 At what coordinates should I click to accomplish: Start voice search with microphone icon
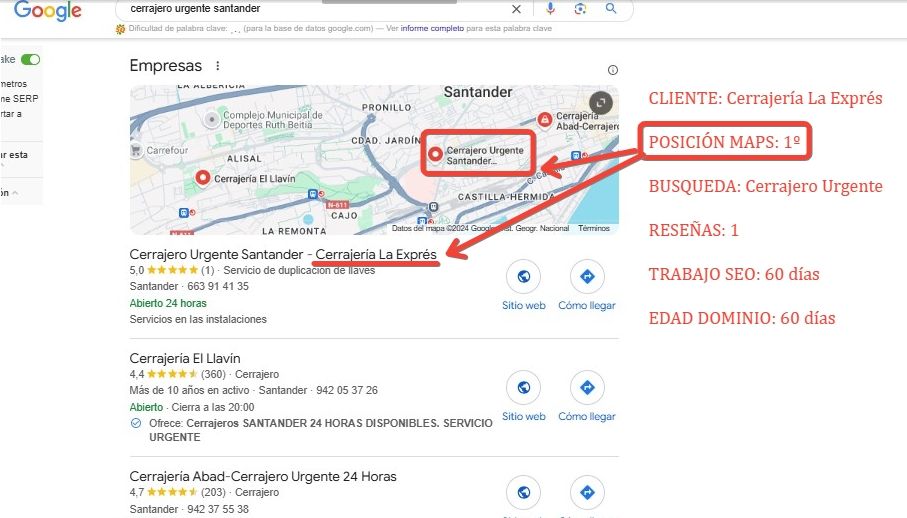point(550,8)
